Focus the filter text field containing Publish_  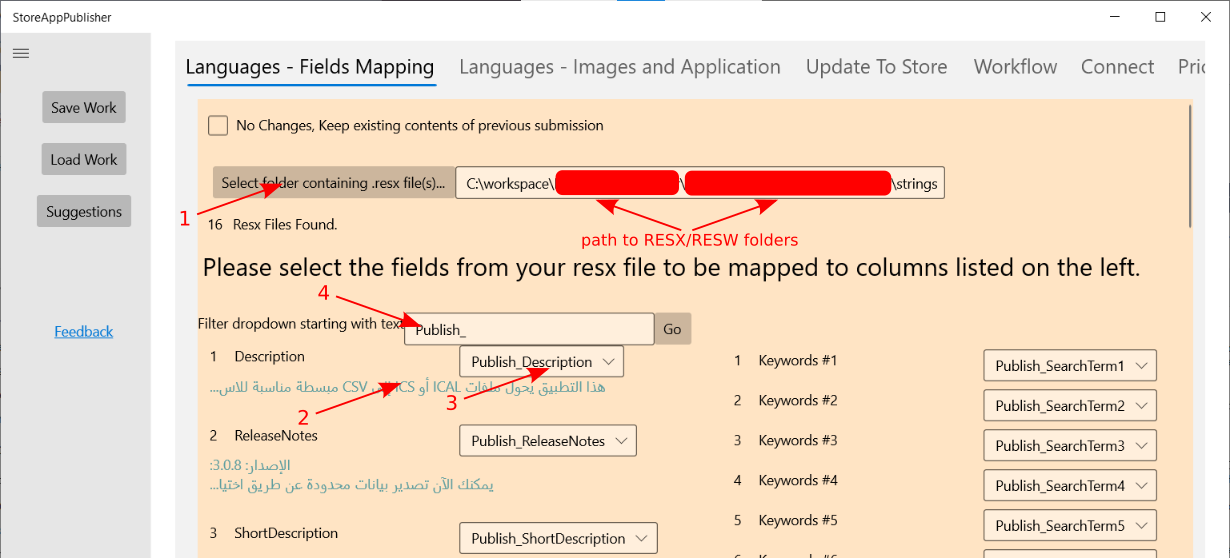[529, 329]
